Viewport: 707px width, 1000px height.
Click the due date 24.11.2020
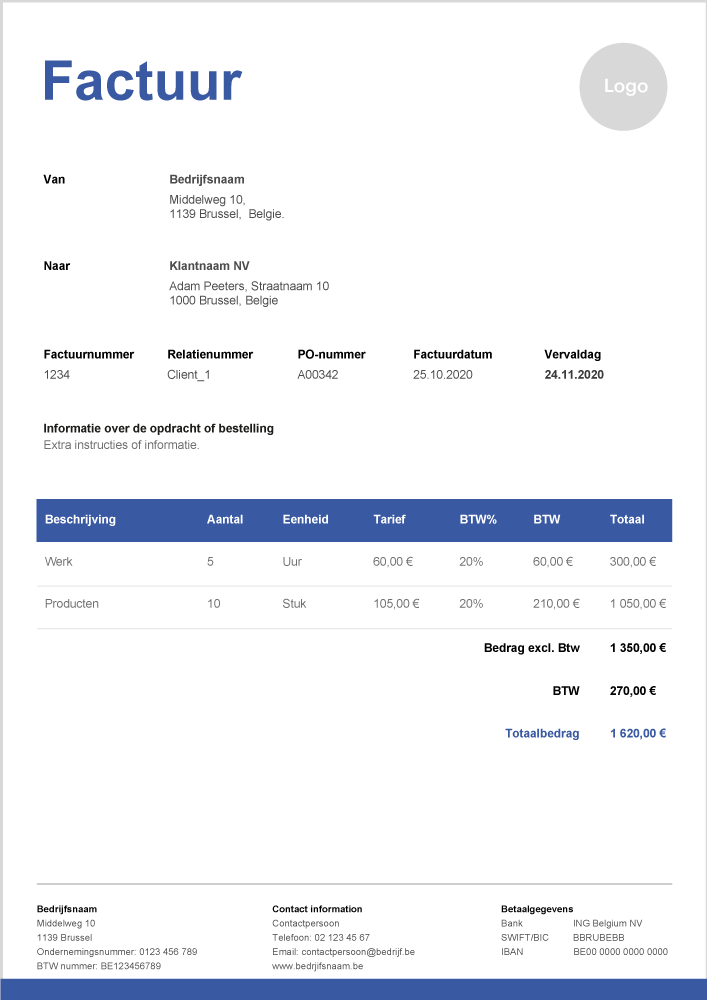[574, 375]
